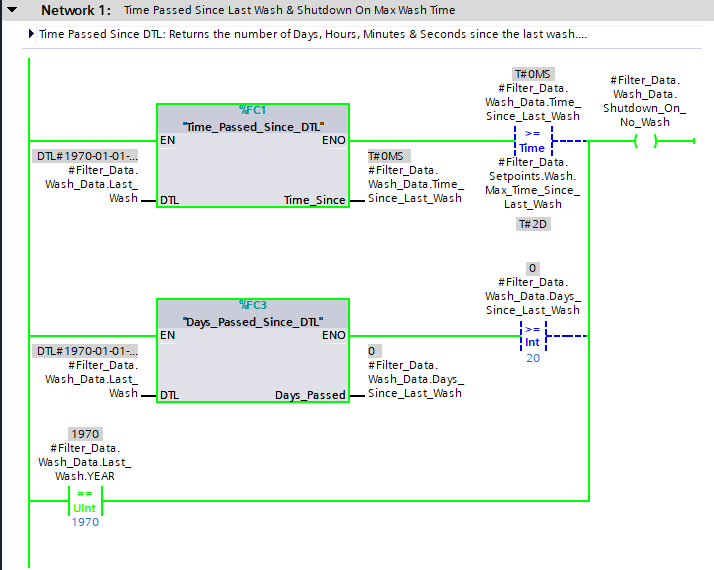This screenshot has height=570, width=714.
Task: Select the Days_Since_Last_Wash operand above Int comparator
Action: [532, 296]
